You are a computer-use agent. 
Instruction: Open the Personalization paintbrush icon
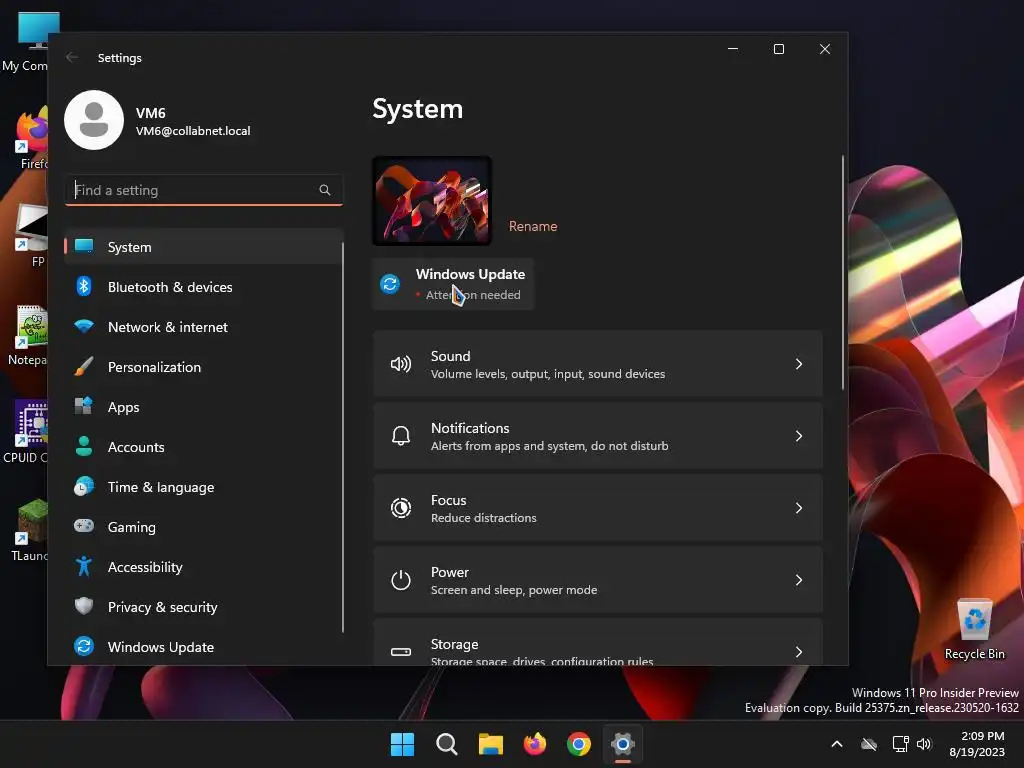(x=84, y=366)
